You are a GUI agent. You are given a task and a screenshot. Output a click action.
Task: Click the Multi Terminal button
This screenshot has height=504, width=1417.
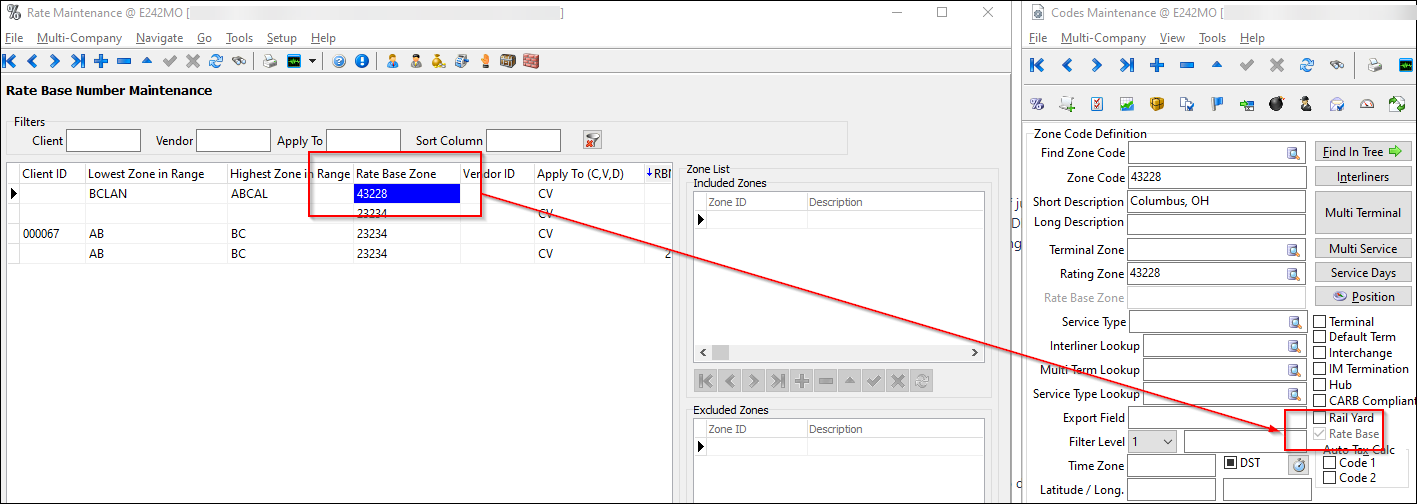coord(1361,213)
